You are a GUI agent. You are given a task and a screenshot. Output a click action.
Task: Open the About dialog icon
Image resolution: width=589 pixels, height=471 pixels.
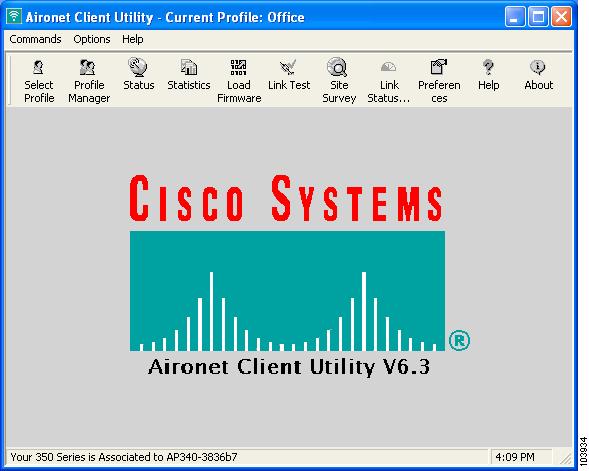pos(538,74)
